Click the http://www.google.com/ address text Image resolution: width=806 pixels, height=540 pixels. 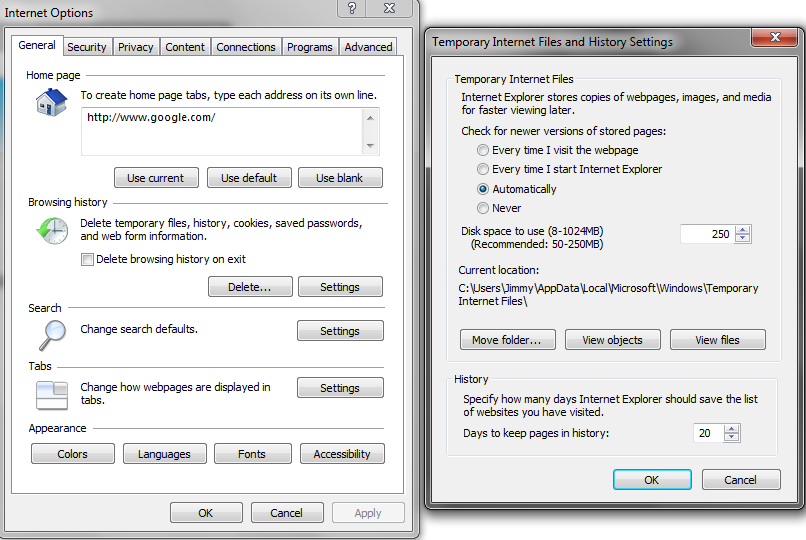[151, 118]
